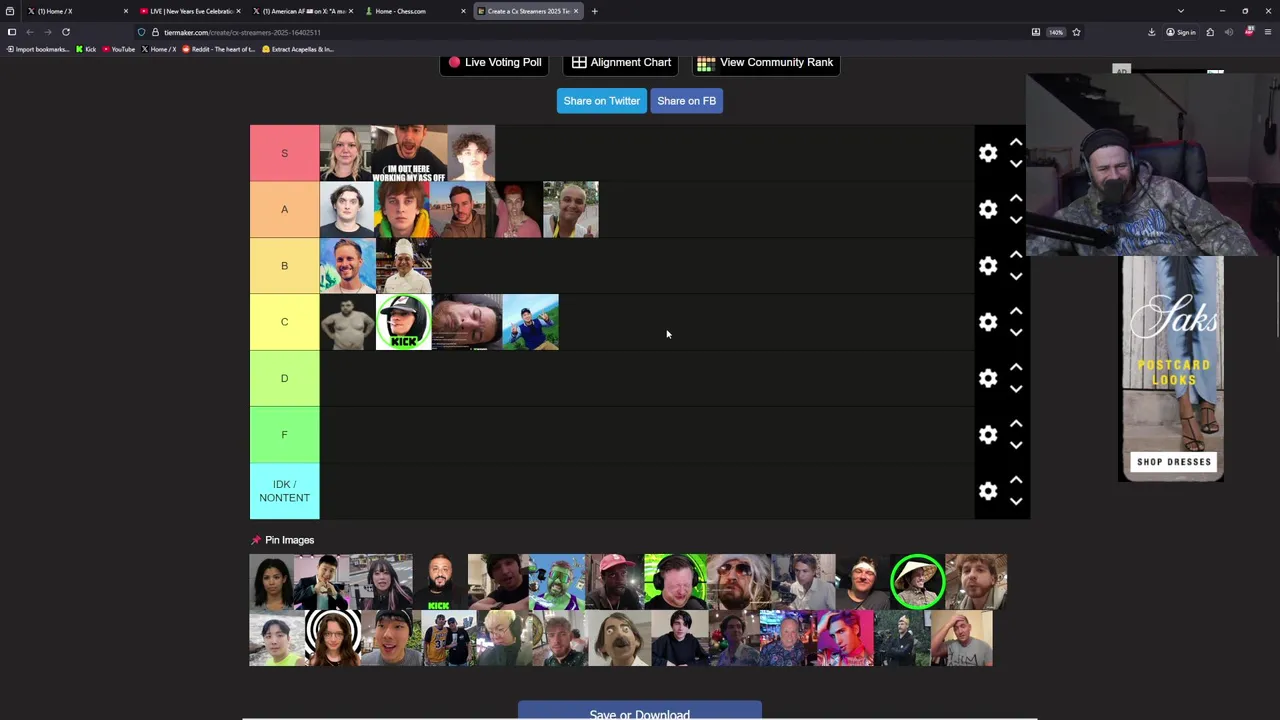The image size is (1280, 720).
Task: Close the Create a Cx Streamers 2025 tab
Action: 576,11
